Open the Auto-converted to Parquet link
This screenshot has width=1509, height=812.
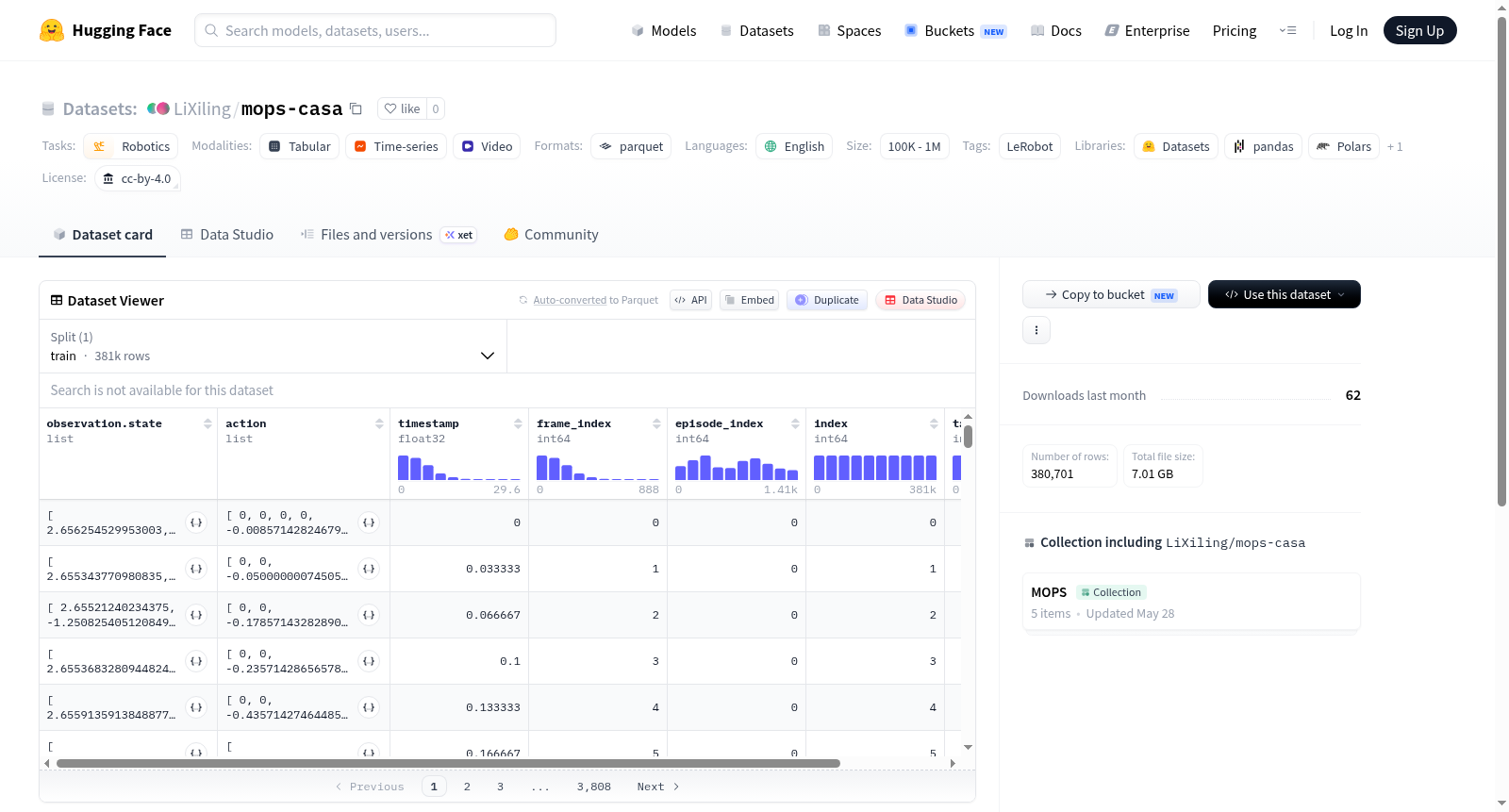(570, 300)
